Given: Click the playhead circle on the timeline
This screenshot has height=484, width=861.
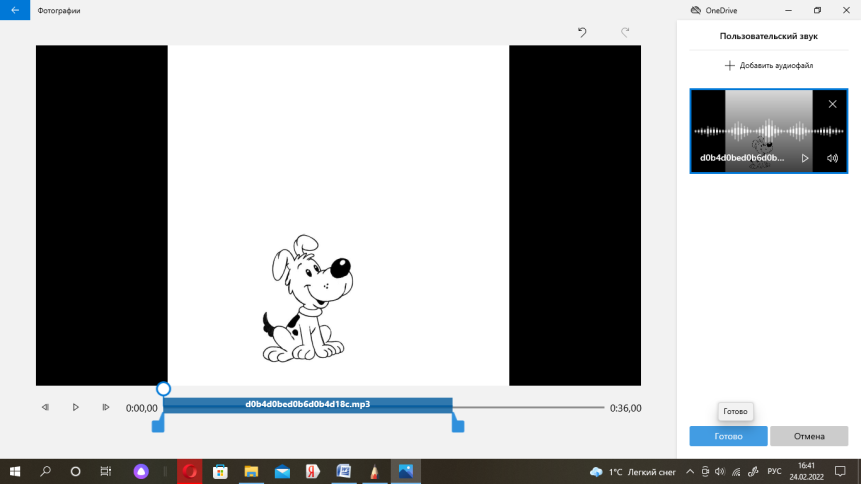Looking at the screenshot, I should [x=163, y=389].
